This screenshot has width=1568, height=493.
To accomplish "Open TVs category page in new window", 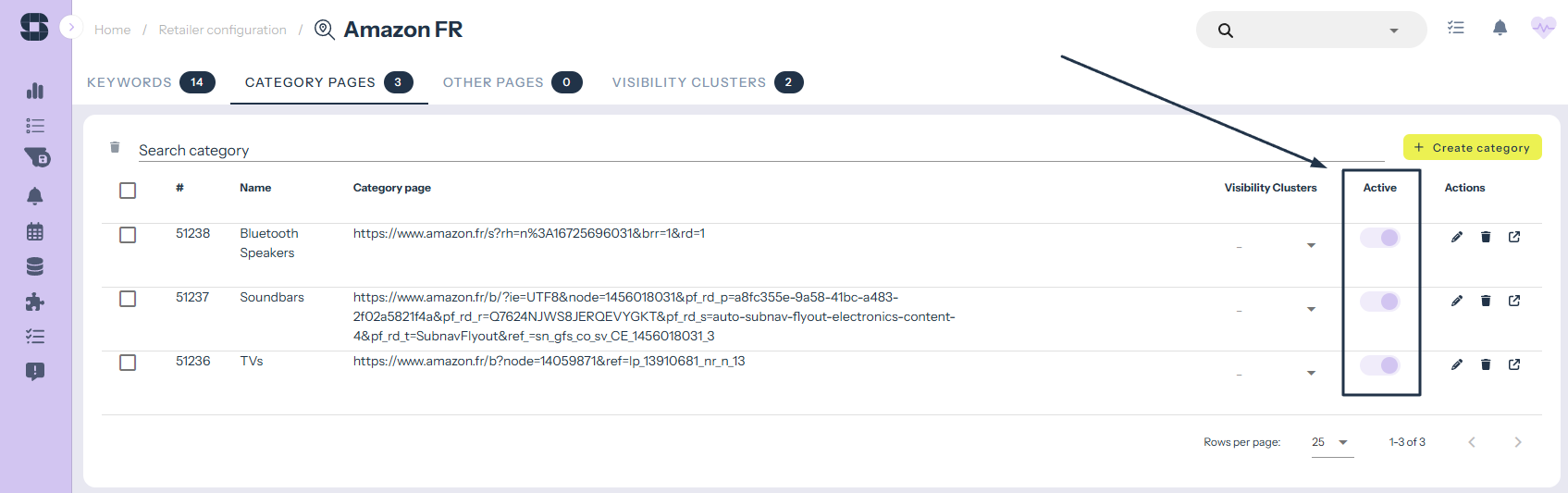I will click(x=1514, y=364).
